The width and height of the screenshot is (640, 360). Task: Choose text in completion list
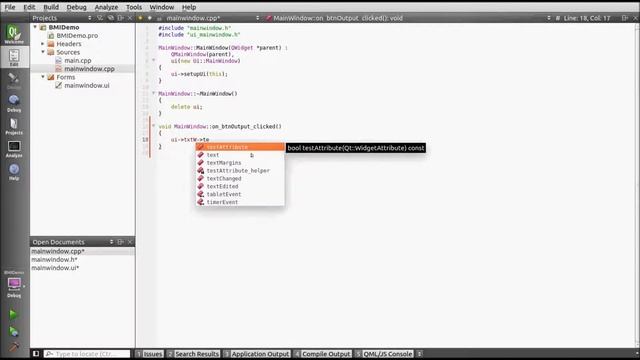pyautogui.click(x=240, y=155)
